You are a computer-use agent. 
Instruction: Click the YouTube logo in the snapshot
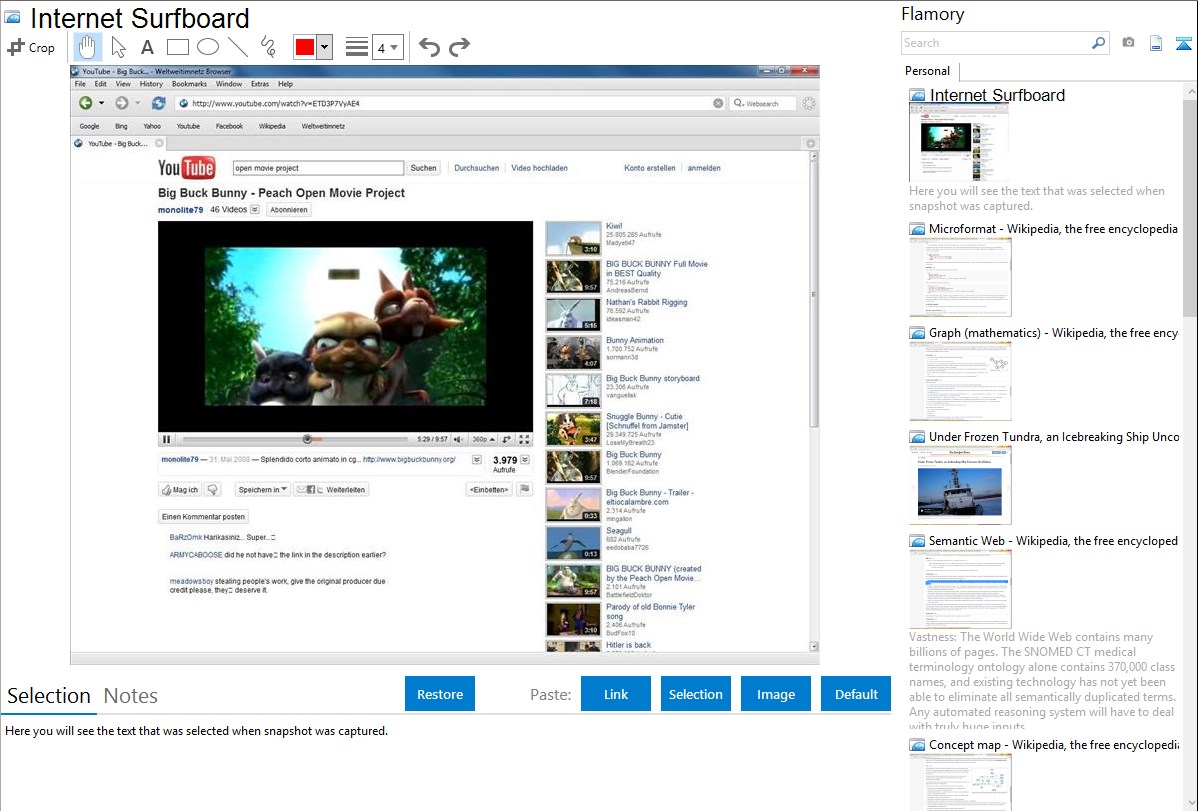(x=186, y=167)
